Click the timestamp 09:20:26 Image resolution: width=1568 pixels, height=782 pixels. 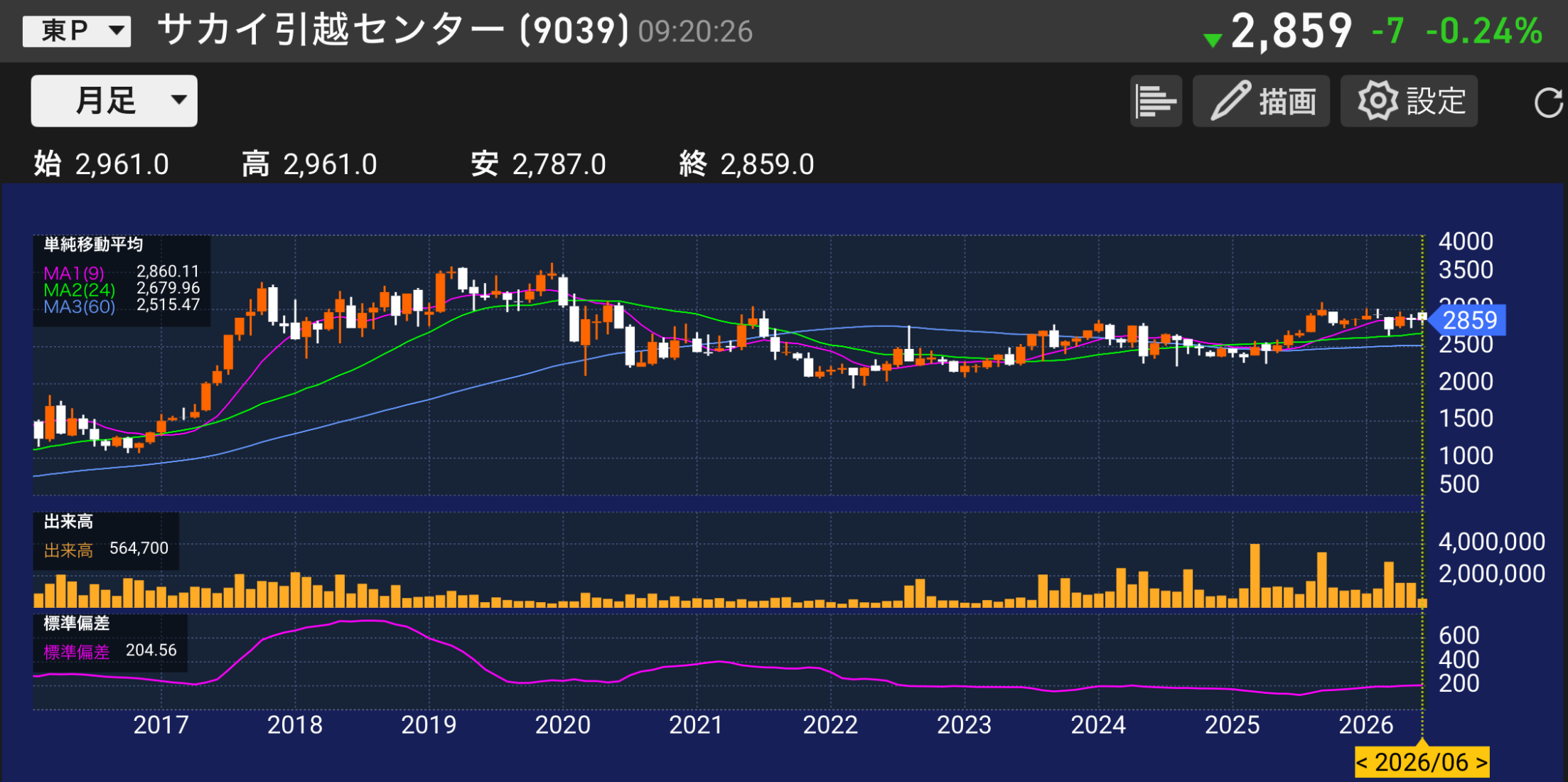point(695,32)
